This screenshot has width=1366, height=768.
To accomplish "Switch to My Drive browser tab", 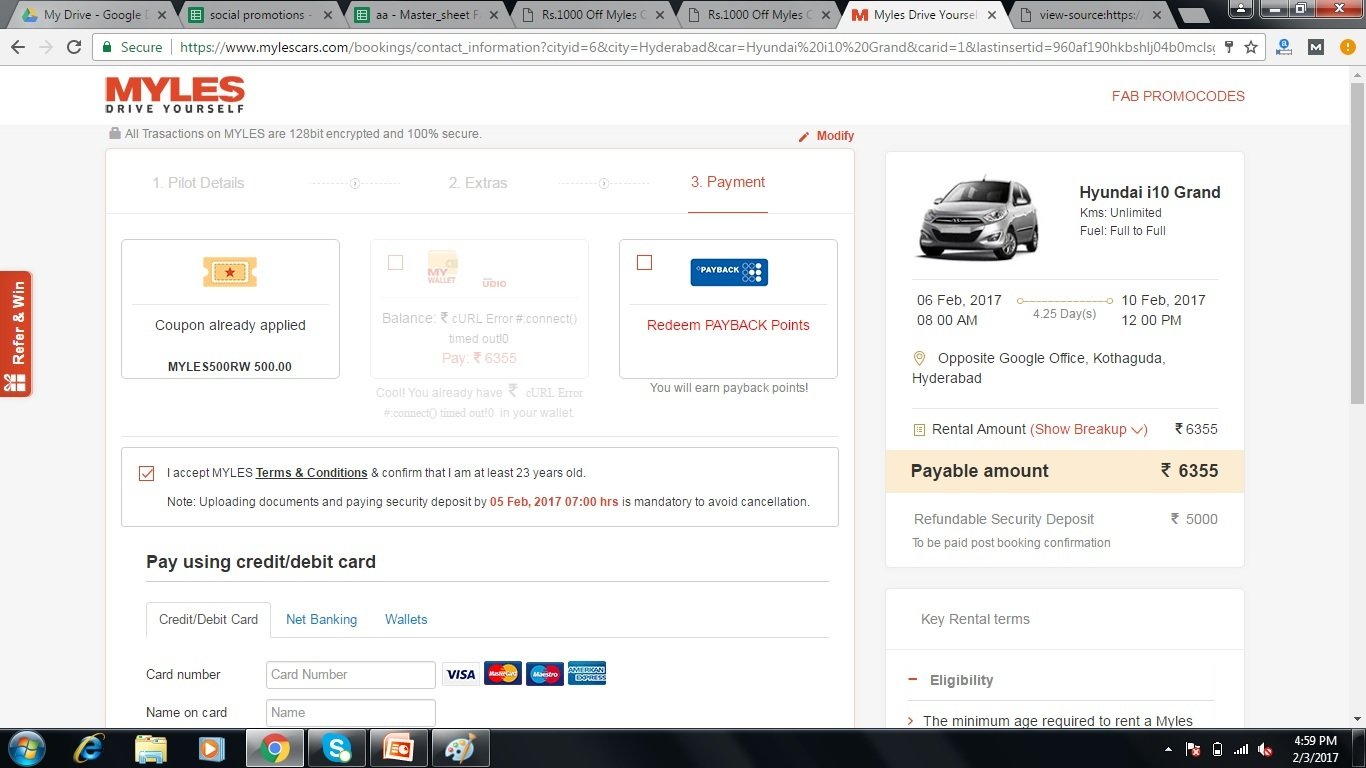I will click(94, 15).
